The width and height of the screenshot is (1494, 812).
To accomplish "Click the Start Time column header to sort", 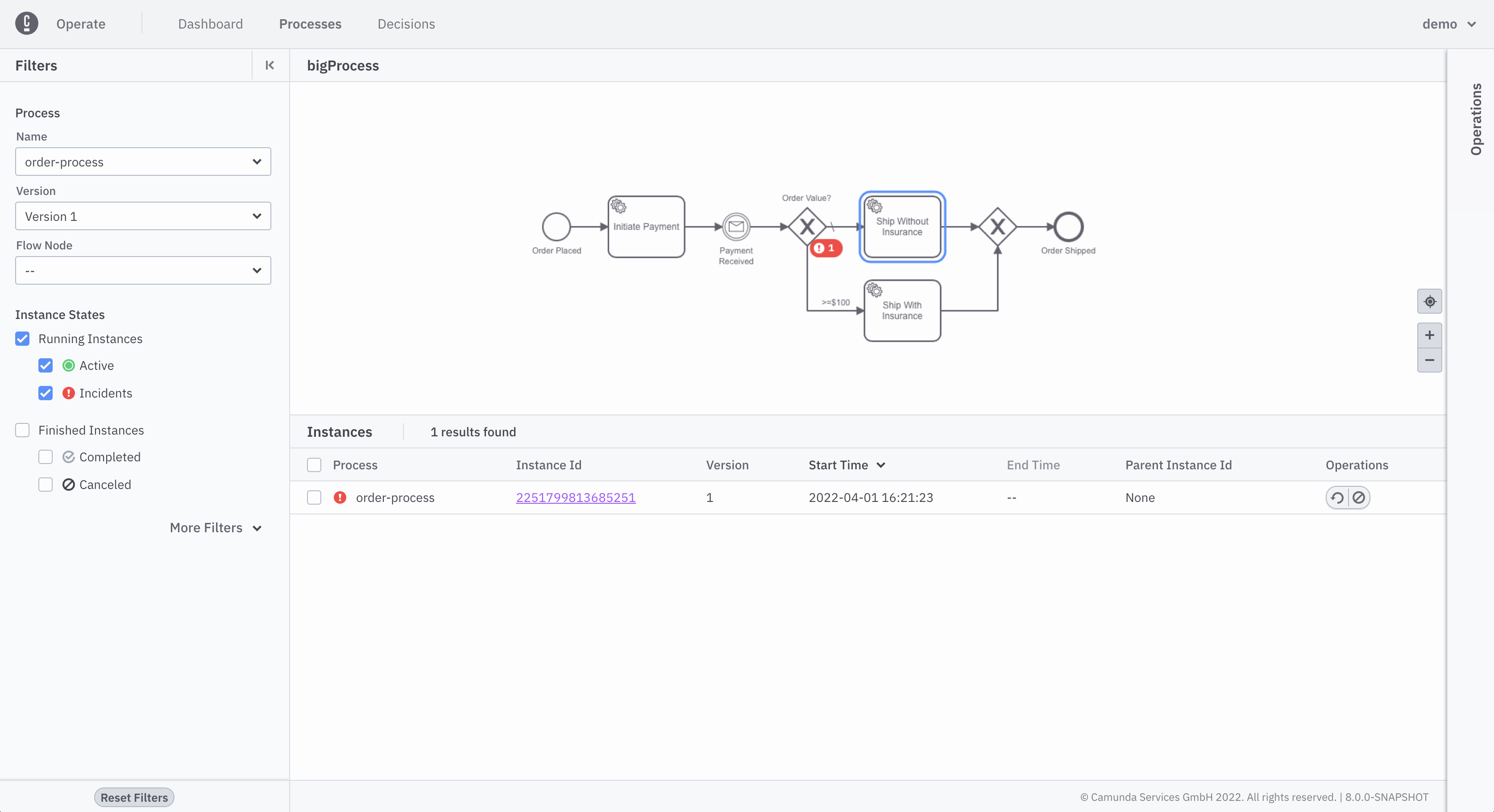I will click(x=847, y=464).
